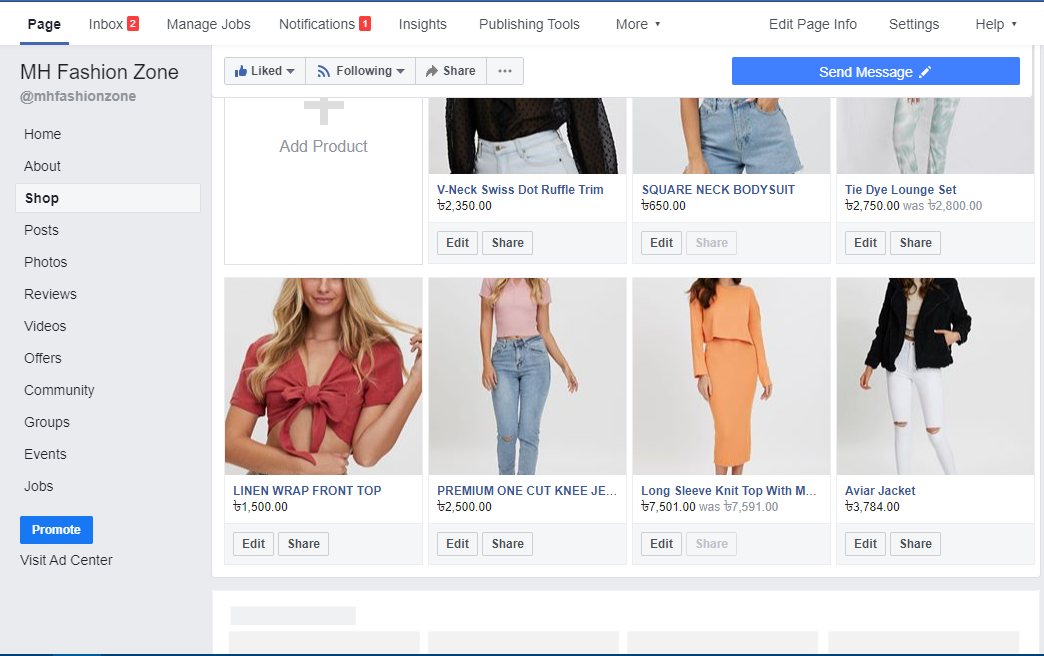The image size is (1044, 656).
Task: Open Notifications with 1 alert badge
Action: coord(325,24)
